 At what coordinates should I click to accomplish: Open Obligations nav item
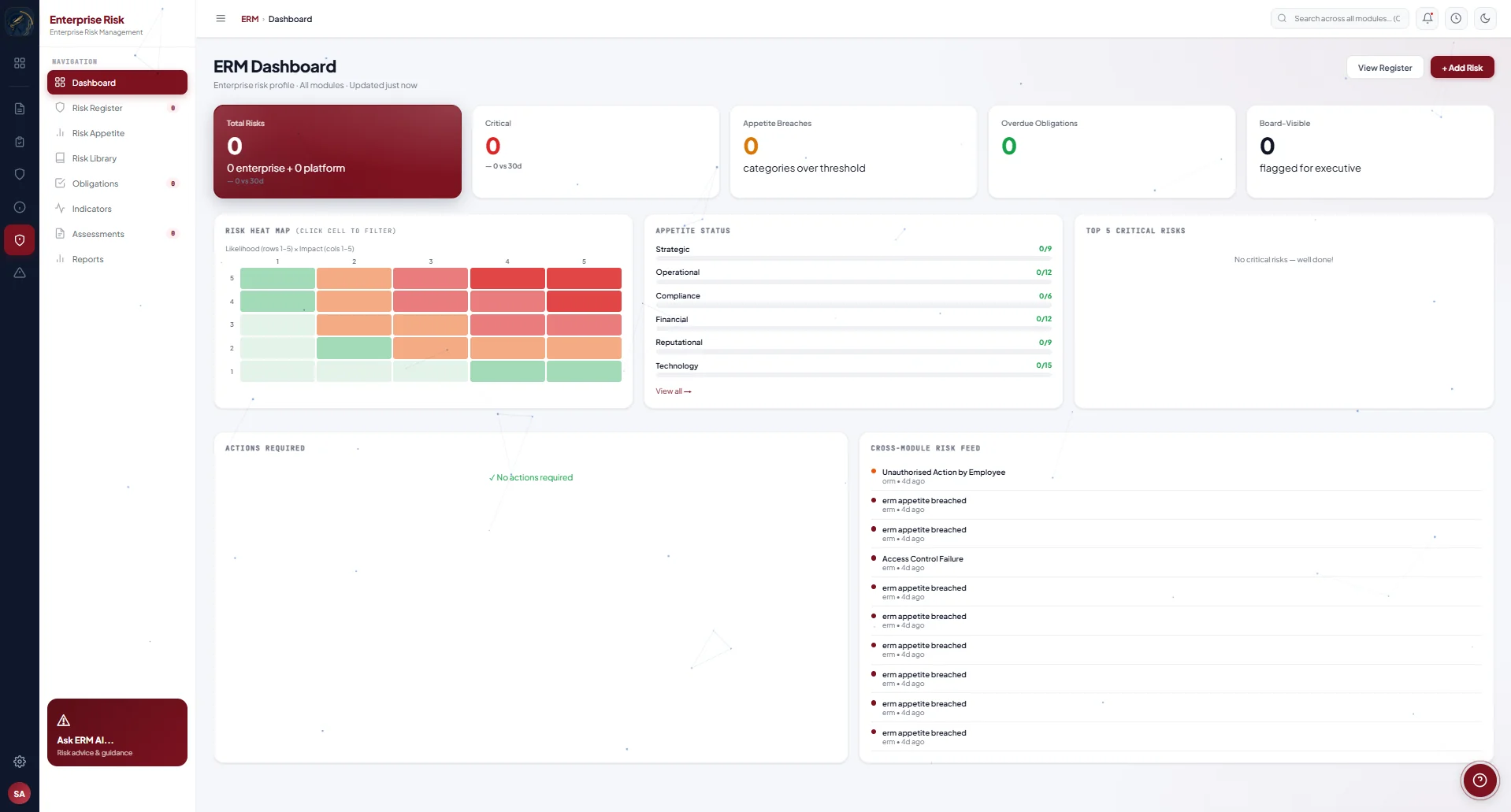(x=117, y=184)
